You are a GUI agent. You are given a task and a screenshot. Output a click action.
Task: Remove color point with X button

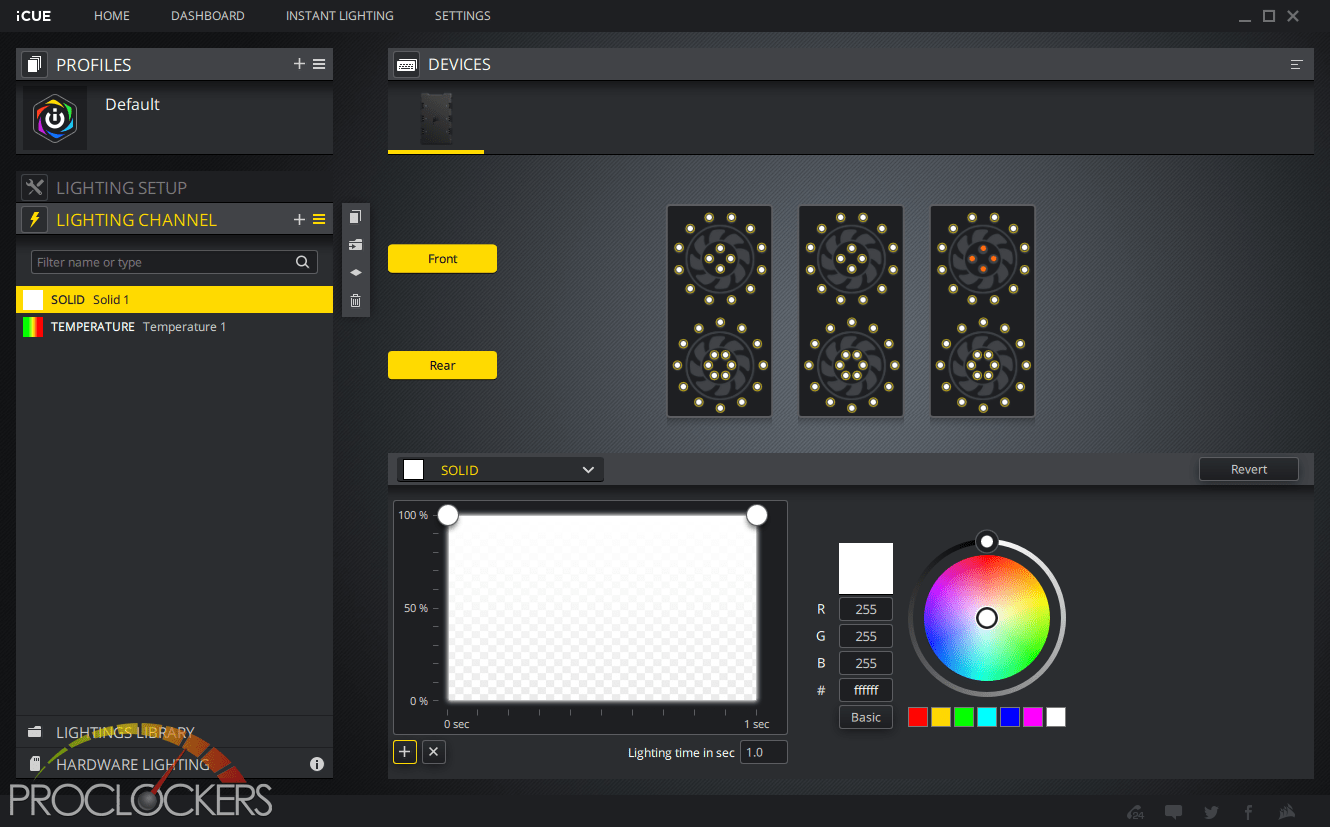(433, 752)
